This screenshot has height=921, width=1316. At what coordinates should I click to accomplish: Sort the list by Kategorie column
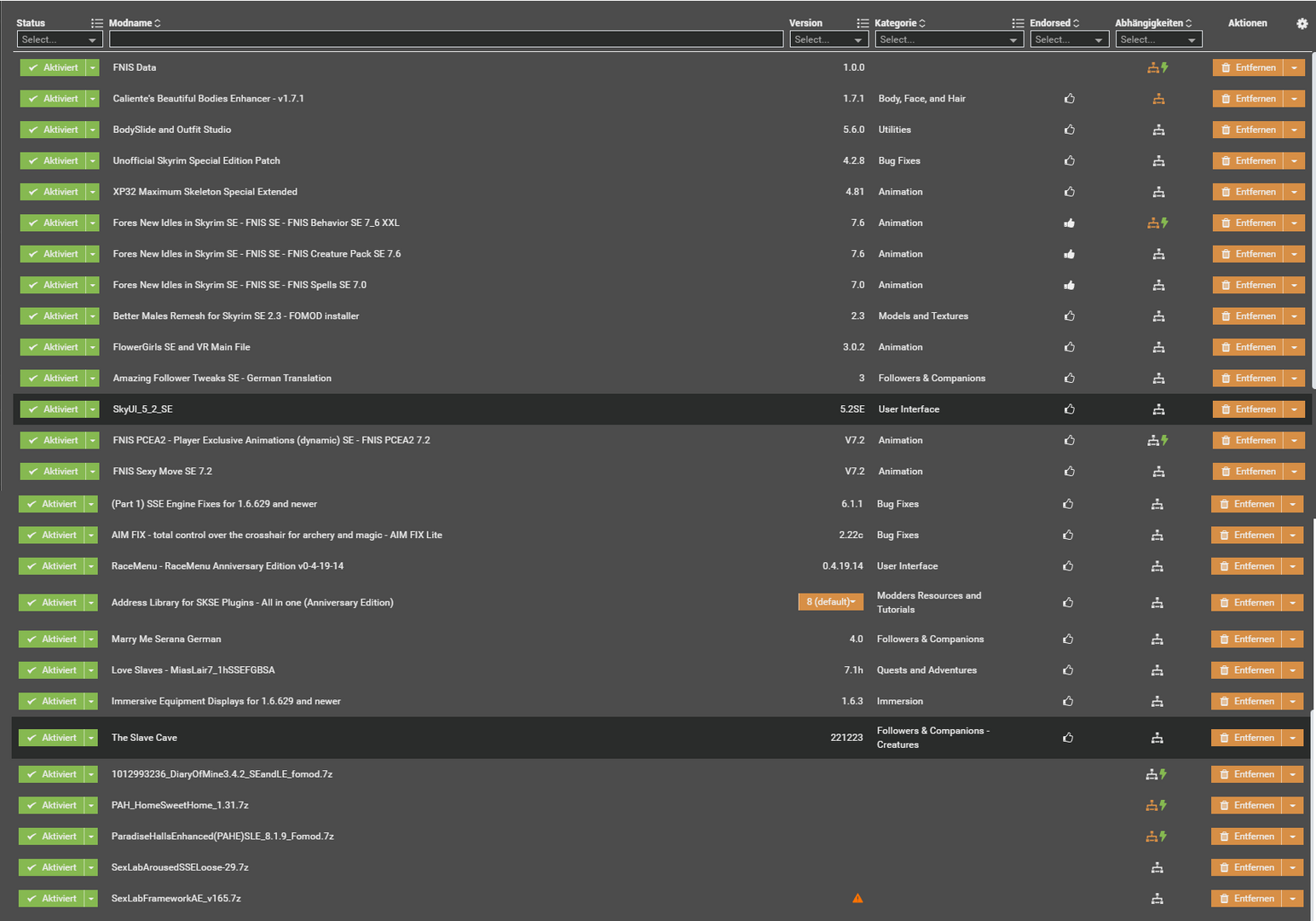(900, 23)
